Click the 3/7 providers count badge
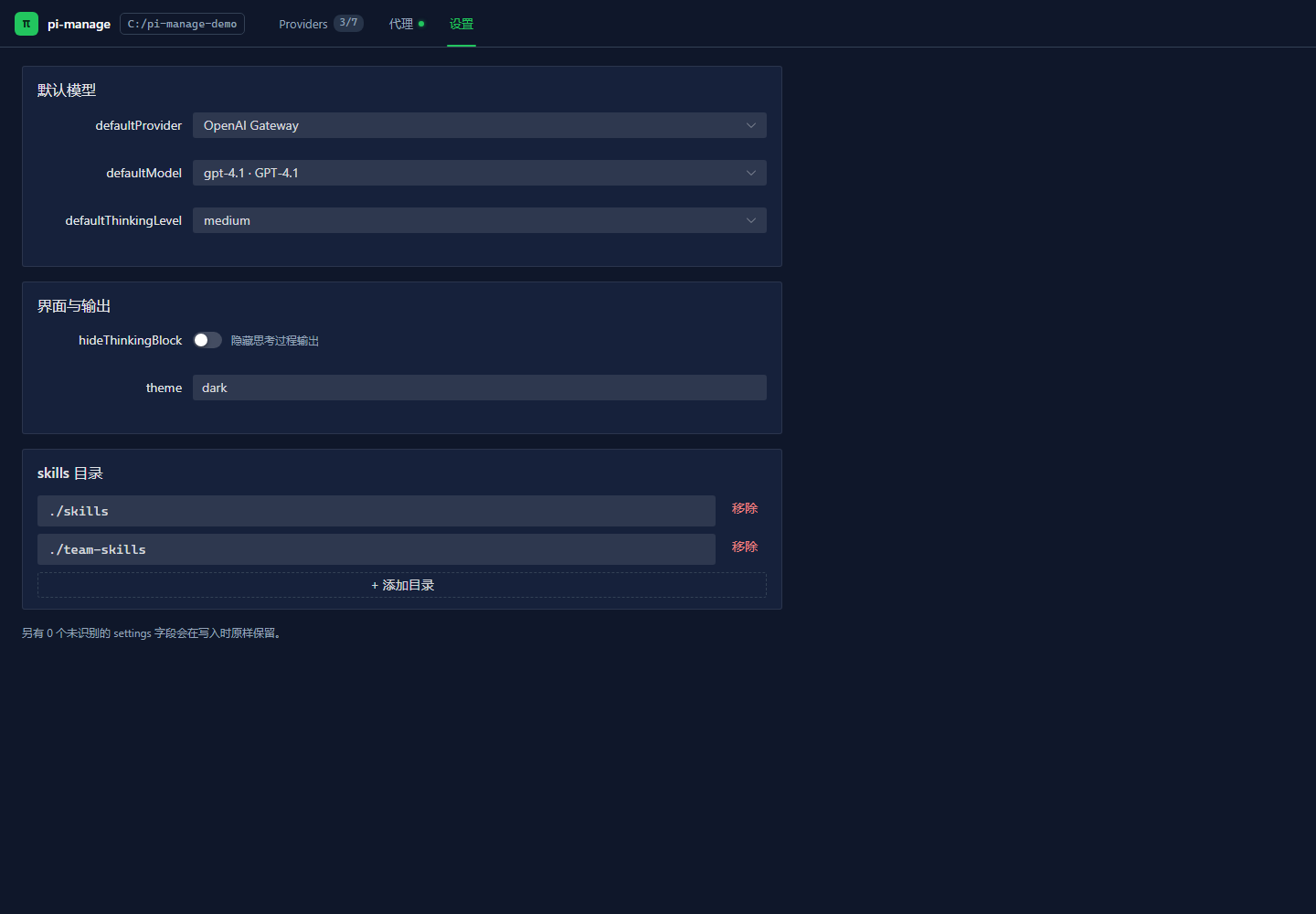 click(x=348, y=23)
